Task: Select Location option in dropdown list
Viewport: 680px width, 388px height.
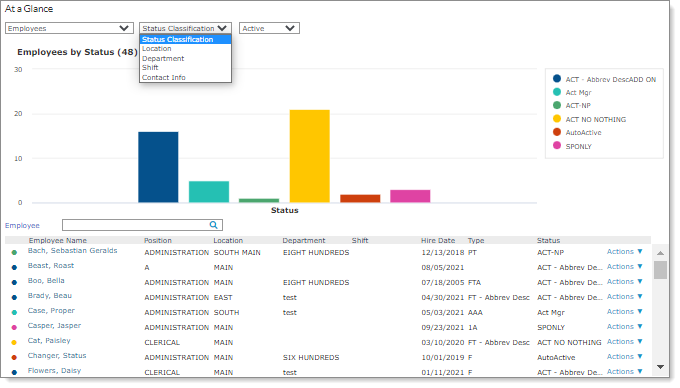Action: [185, 49]
